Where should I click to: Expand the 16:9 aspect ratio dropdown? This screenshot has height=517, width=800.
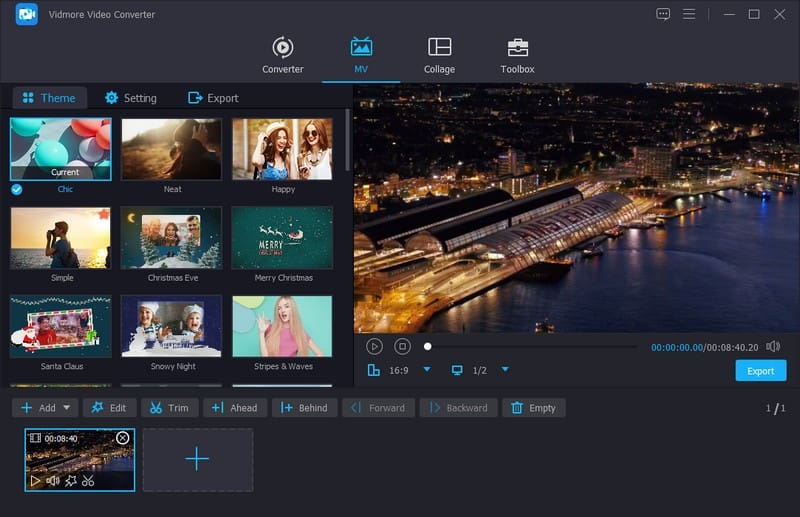pos(427,370)
